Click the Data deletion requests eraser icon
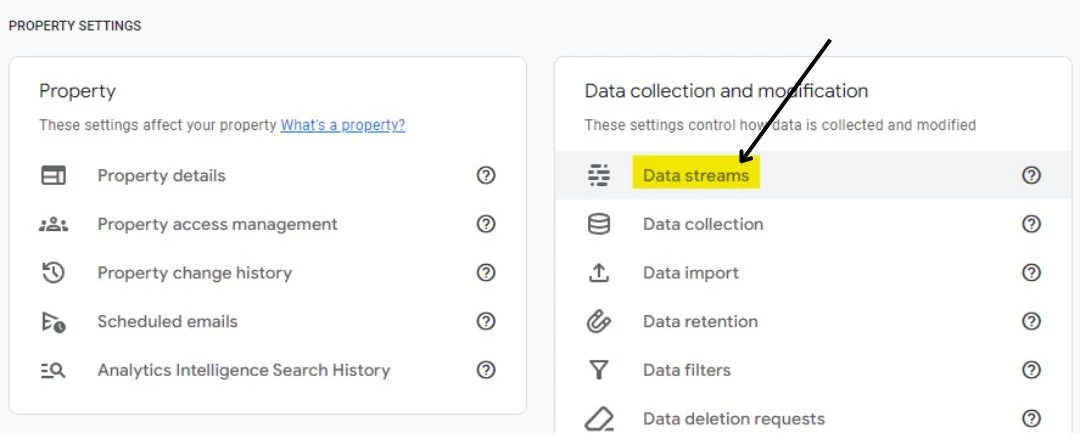Image resolution: width=1080 pixels, height=441 pixels. tap(599, 419)
